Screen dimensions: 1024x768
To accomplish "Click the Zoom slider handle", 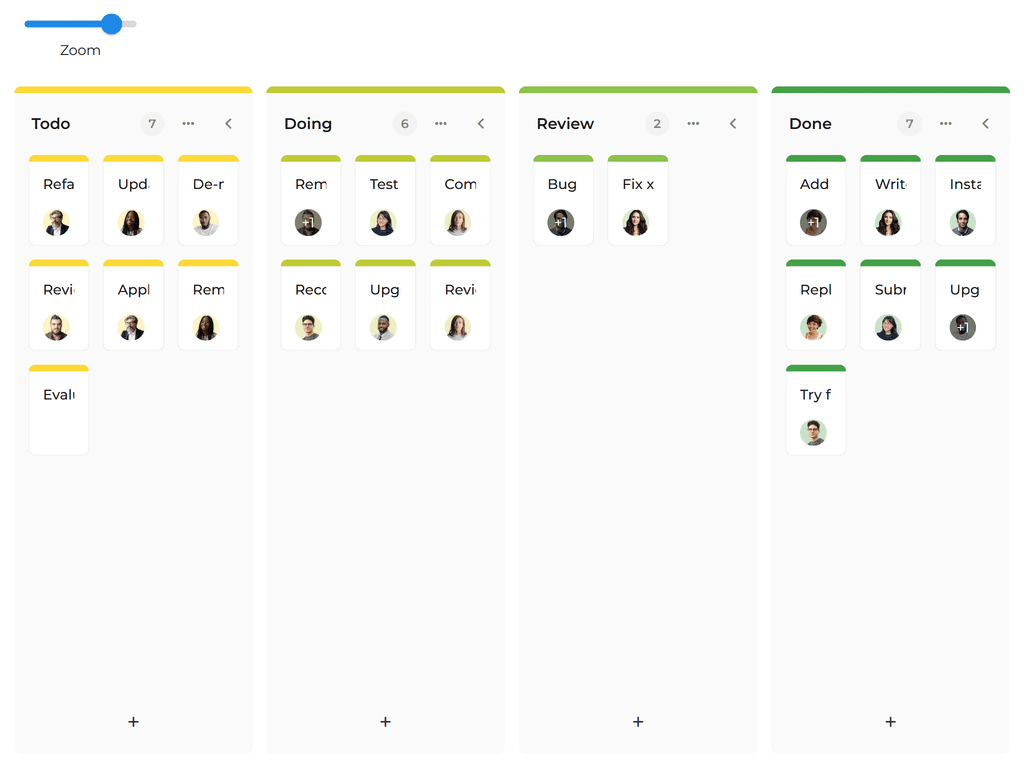I will (x=112, y=24).
